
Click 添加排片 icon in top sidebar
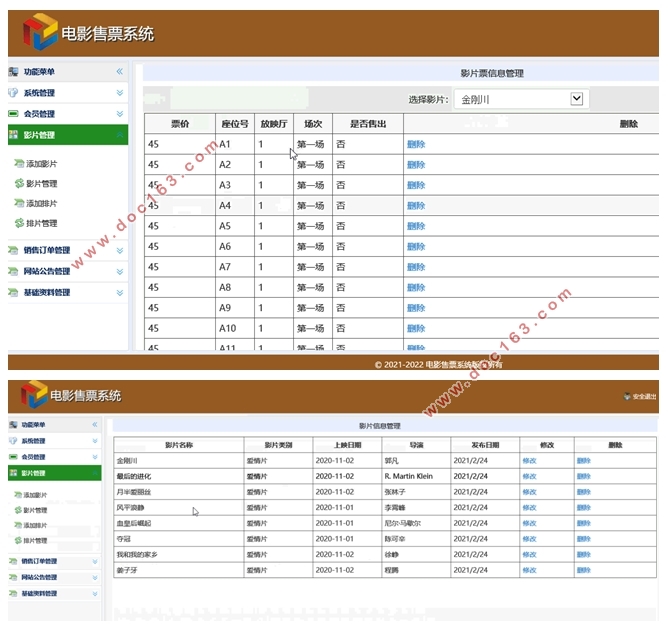coord(19,203)
